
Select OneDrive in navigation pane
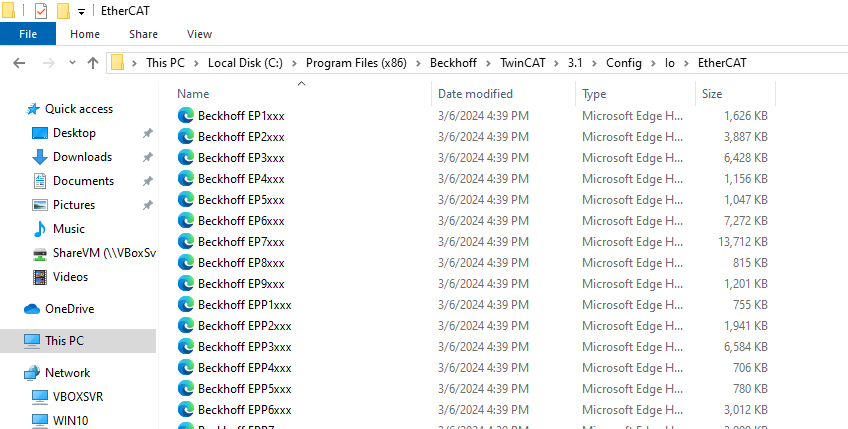point(69,309)
